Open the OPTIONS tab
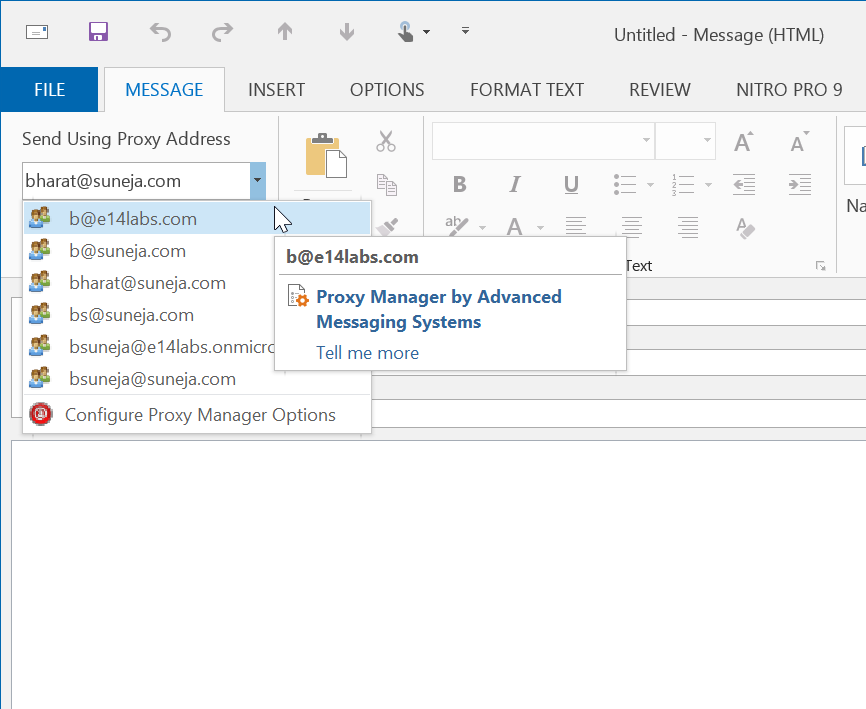 pyautogui.click(x=387, y=89)
